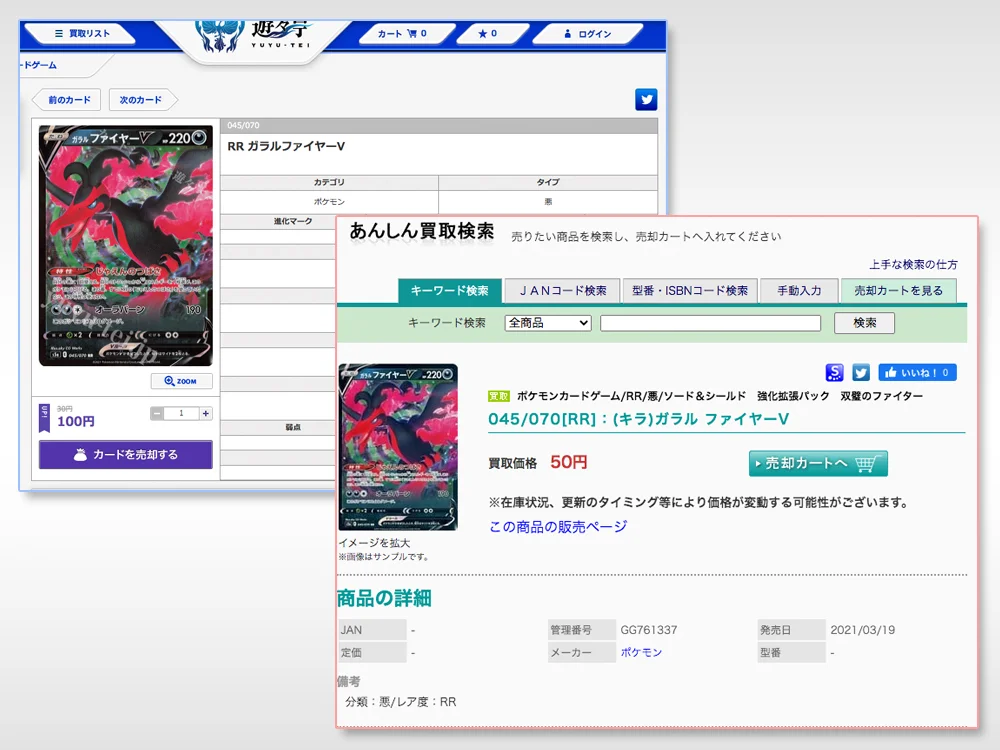
Task: Increase quantity with plus button
Action: [205, 413]
